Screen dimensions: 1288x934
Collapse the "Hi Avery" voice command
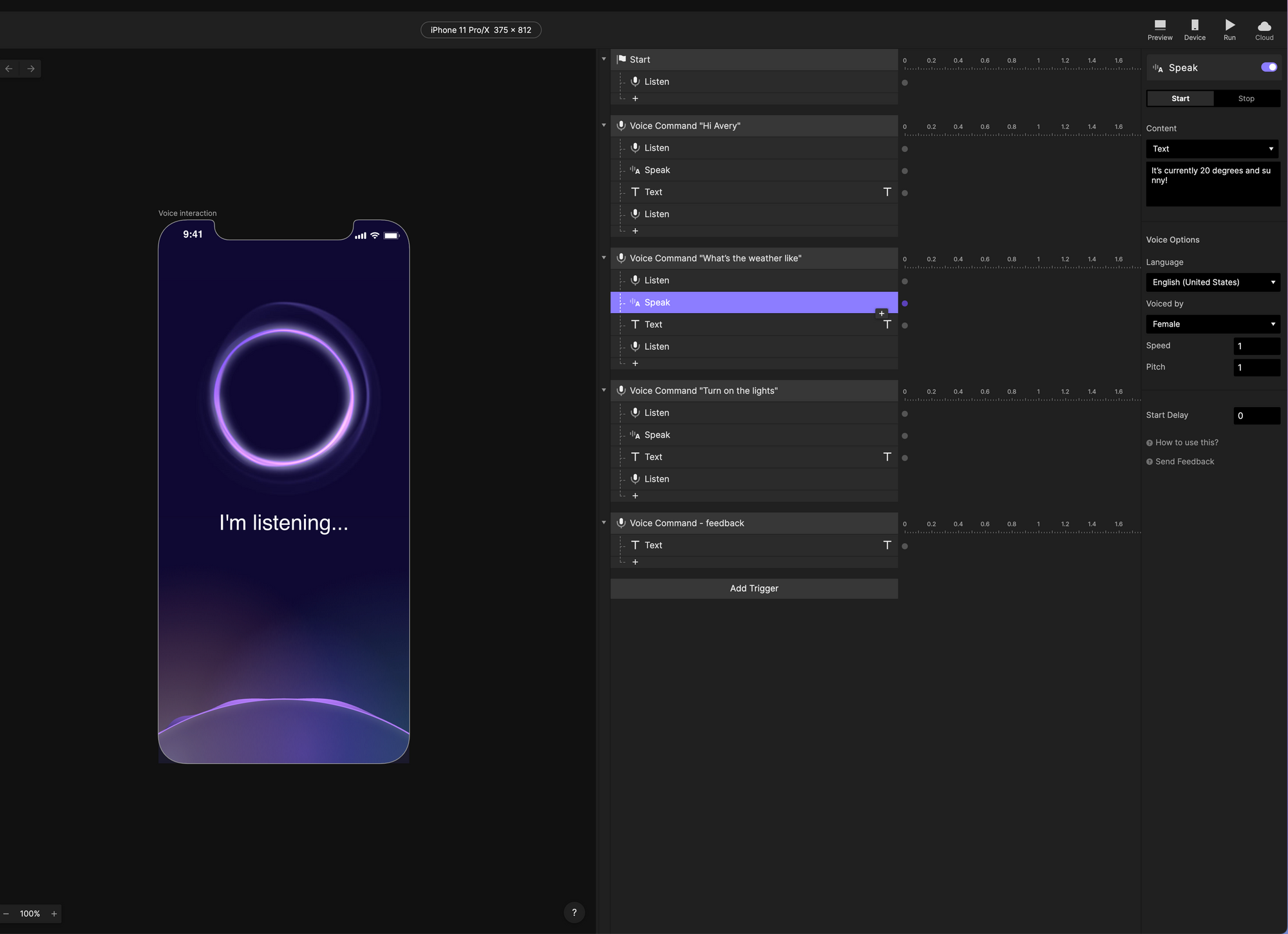[x=604, y=126]
